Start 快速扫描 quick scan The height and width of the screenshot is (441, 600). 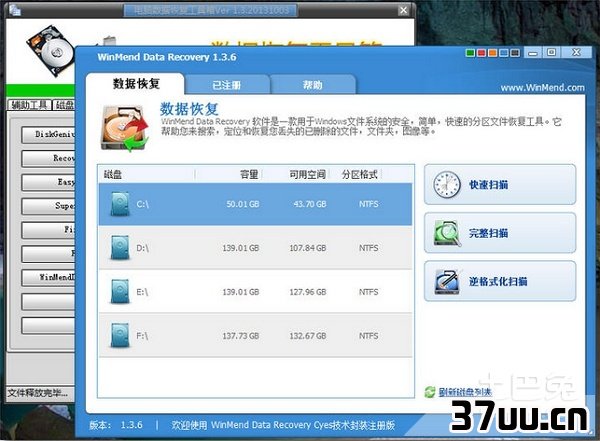500,185
